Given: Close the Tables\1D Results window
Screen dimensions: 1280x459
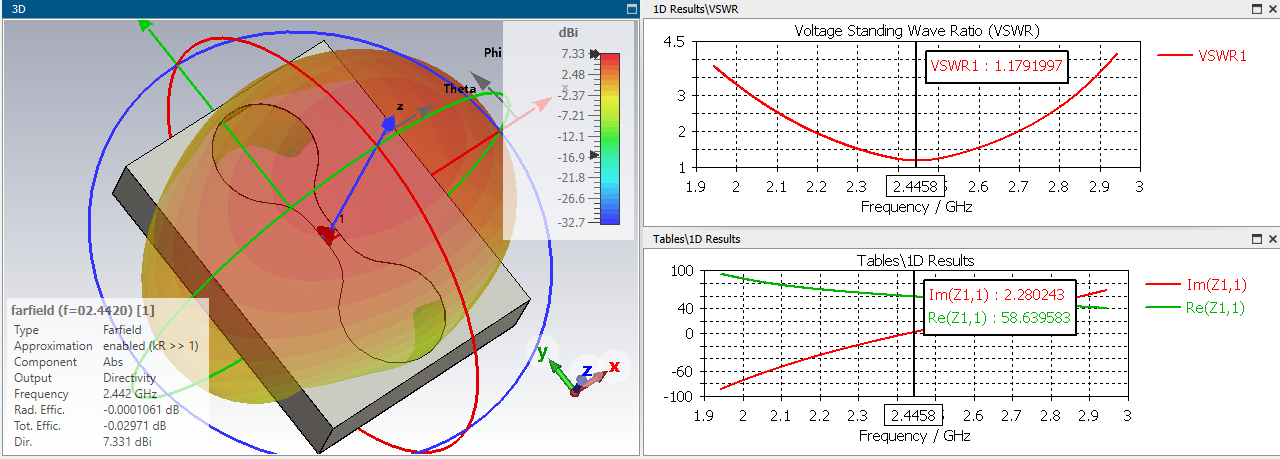Looking at the screenshot, I should (1272, 240).
